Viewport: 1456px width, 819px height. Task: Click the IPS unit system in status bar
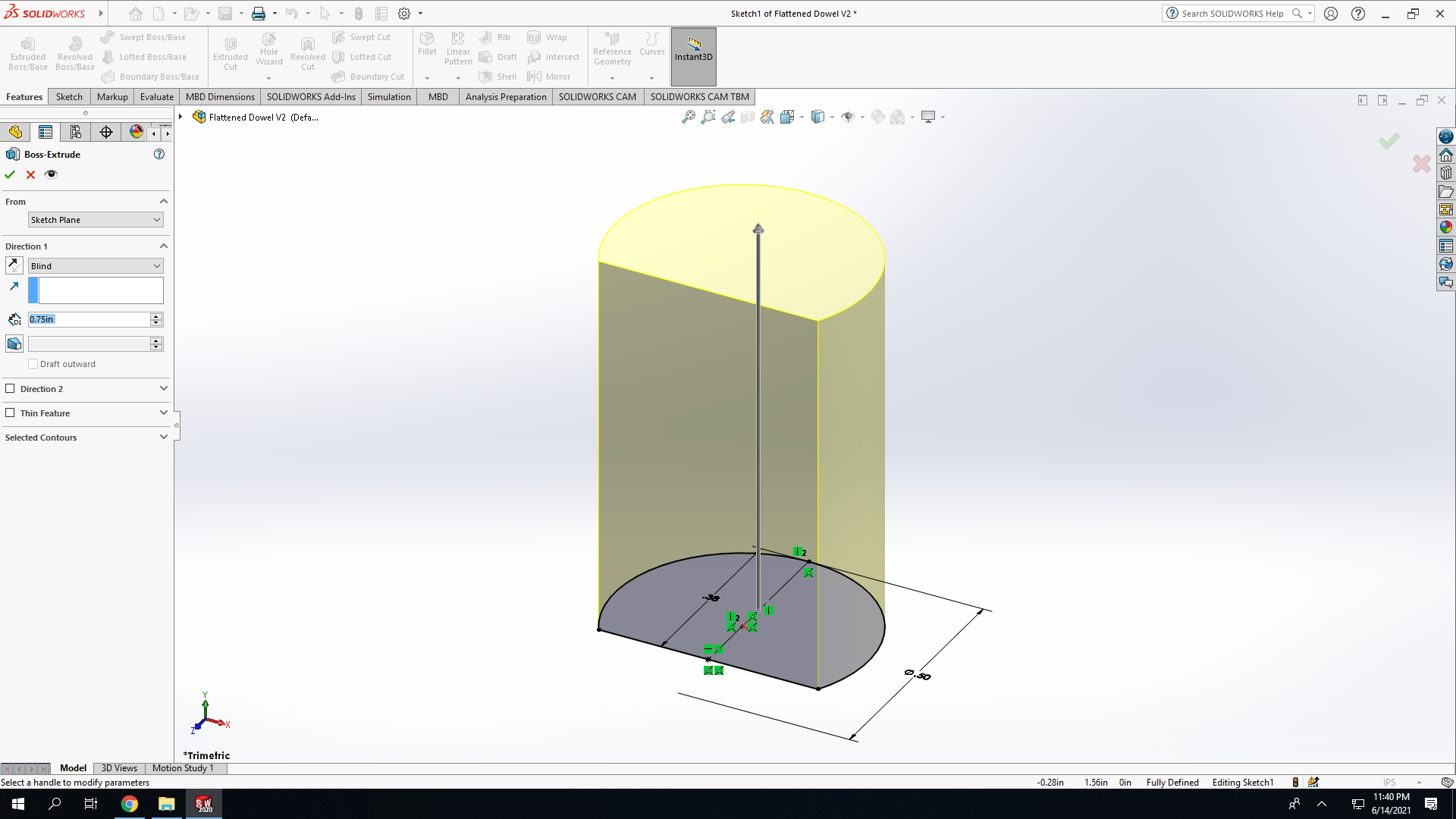pos(1389,783)
